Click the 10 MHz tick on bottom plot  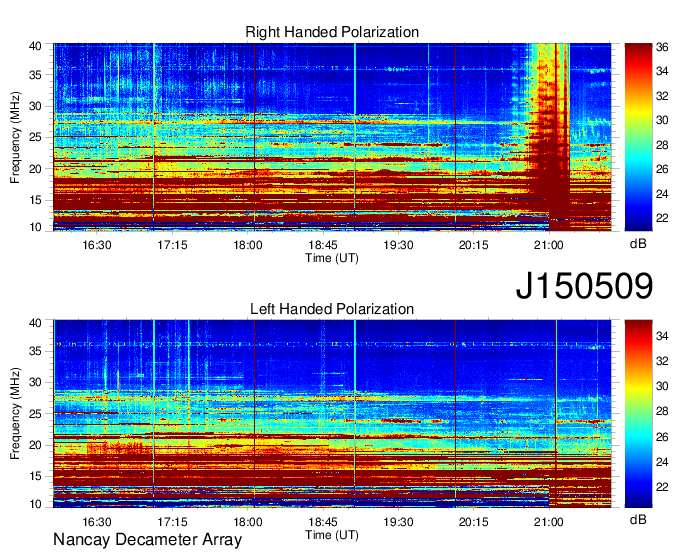(35, 504)
